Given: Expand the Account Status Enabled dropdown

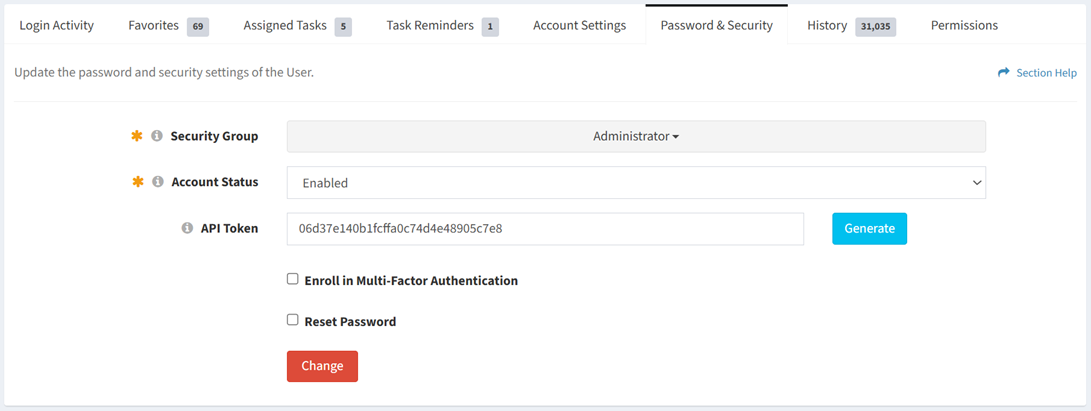Looking at the screenshot, I should click(636, 183).
